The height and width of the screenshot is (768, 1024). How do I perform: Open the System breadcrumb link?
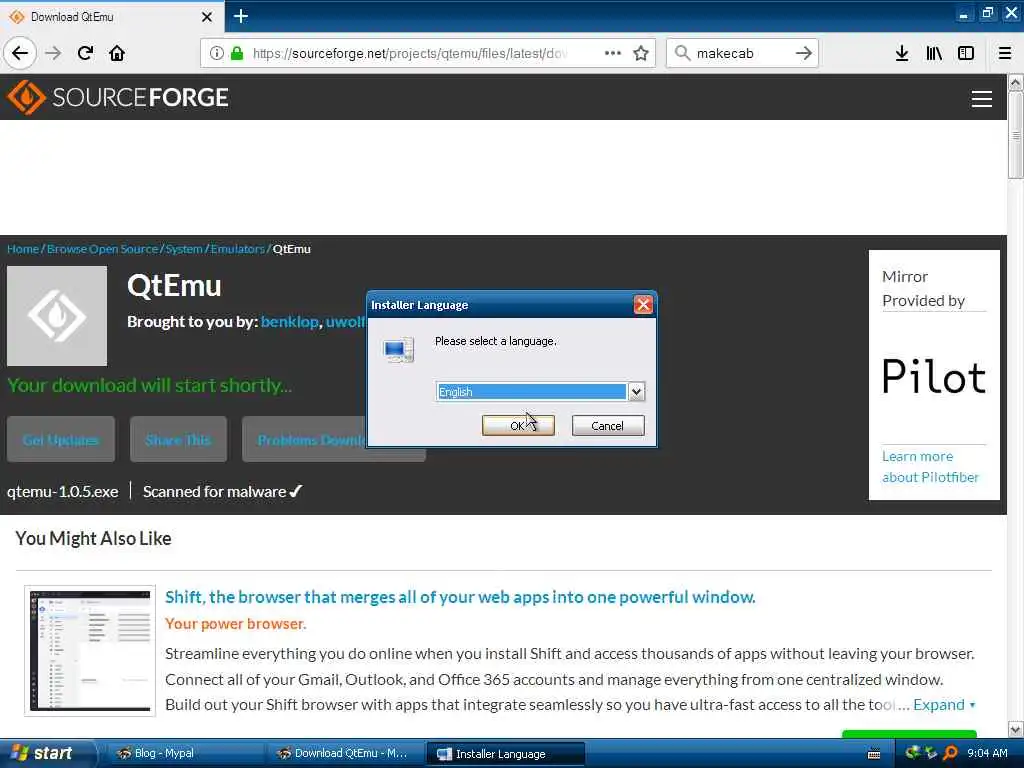184,249
